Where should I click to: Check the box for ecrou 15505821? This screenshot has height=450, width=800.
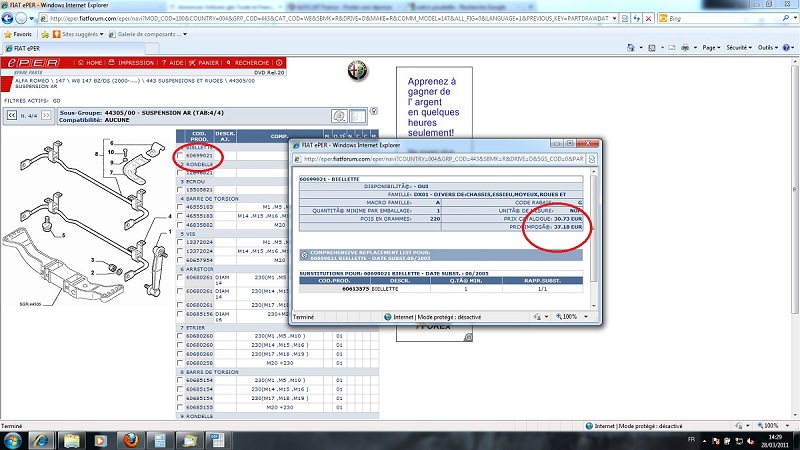tap(180, 190)
